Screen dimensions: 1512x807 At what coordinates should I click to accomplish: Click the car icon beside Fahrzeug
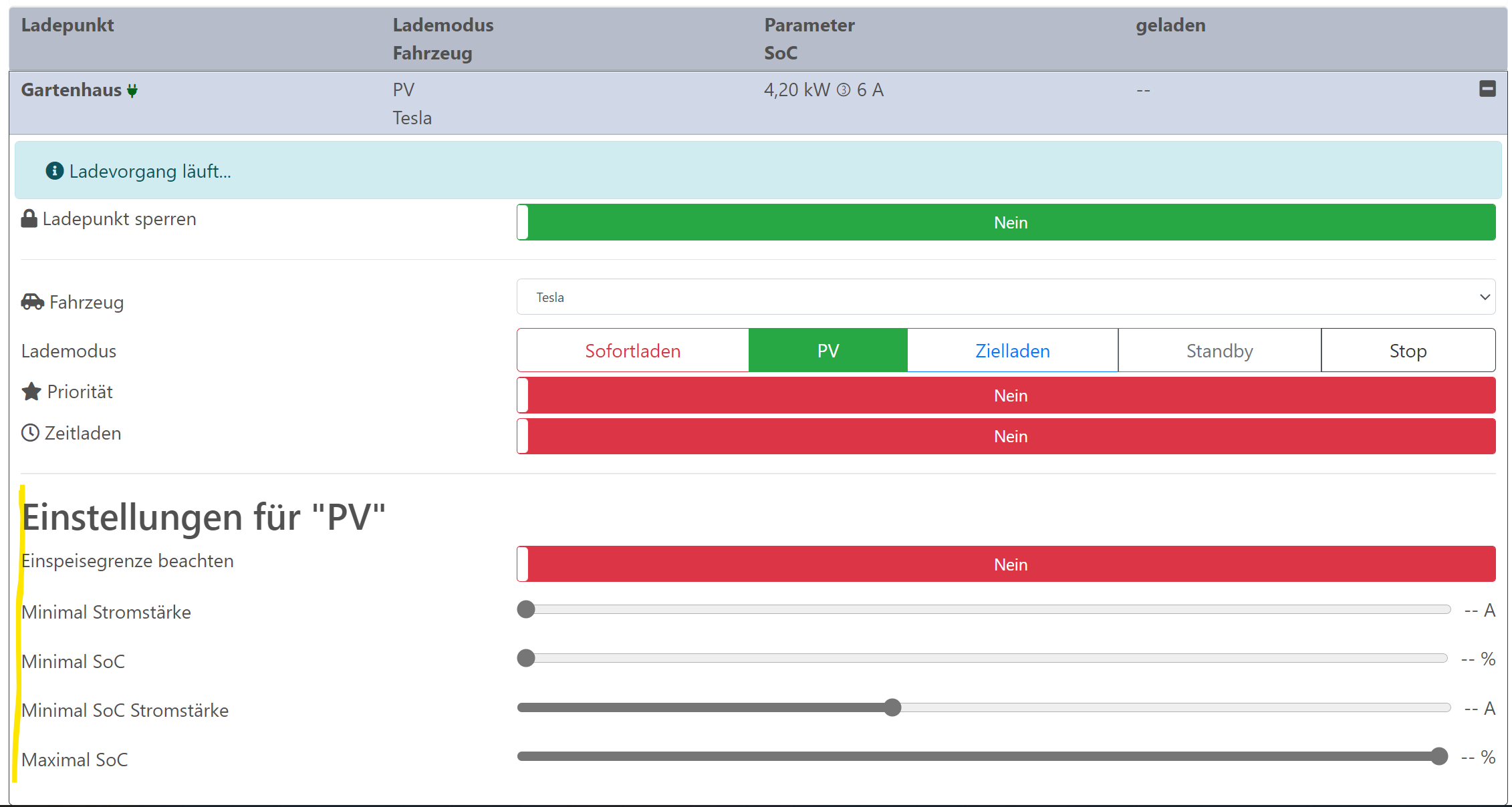(x=32, y=302)
